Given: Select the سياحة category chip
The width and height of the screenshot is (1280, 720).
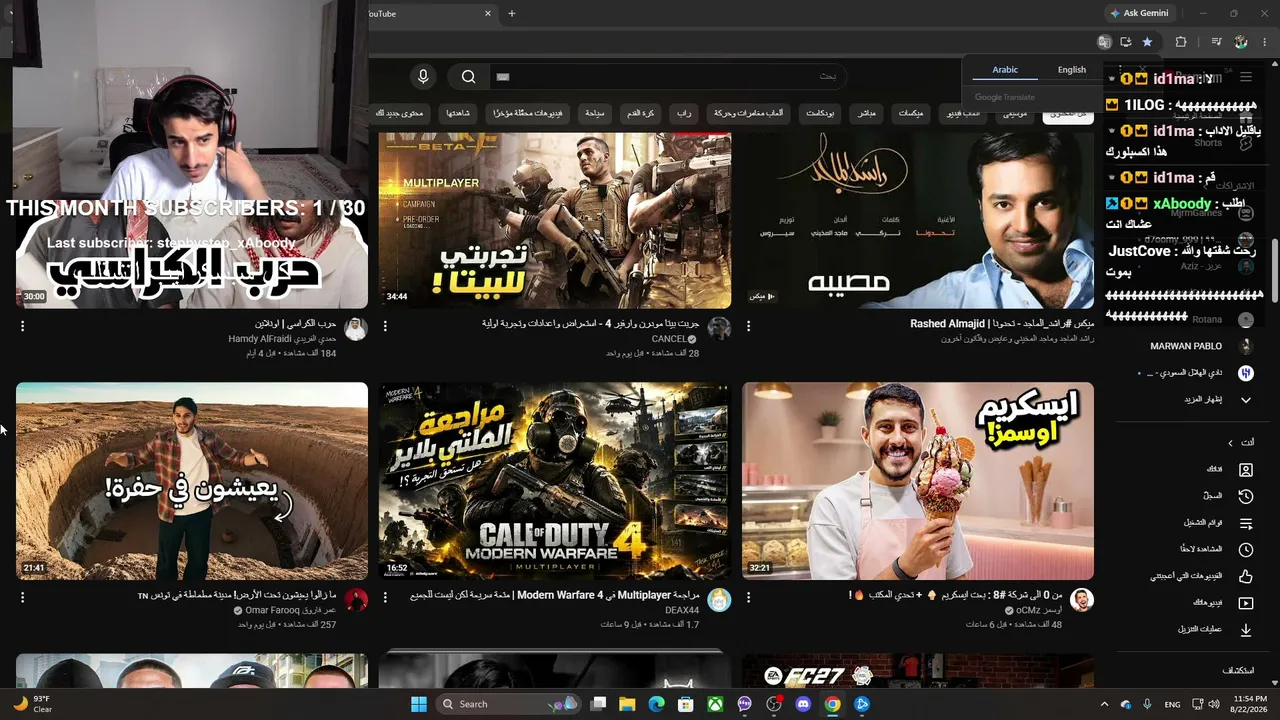Looking at the screenshot, I should 595,114.
